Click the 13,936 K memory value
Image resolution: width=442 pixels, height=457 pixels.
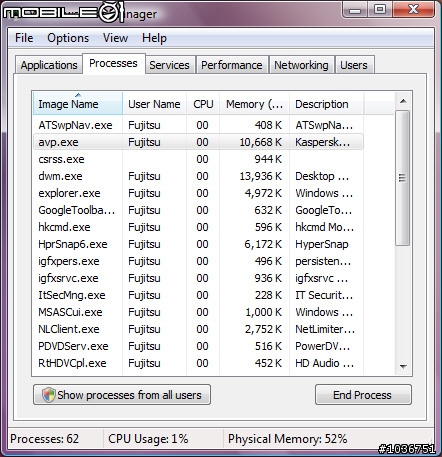coord(261,176)
